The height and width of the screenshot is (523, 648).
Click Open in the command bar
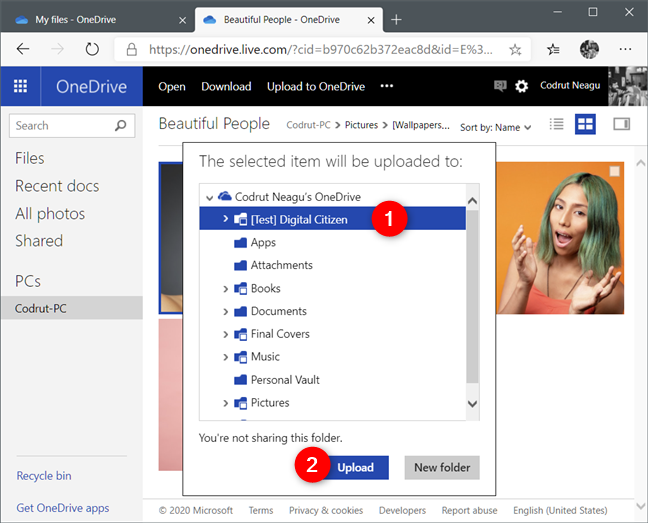(x=172, y=86)
